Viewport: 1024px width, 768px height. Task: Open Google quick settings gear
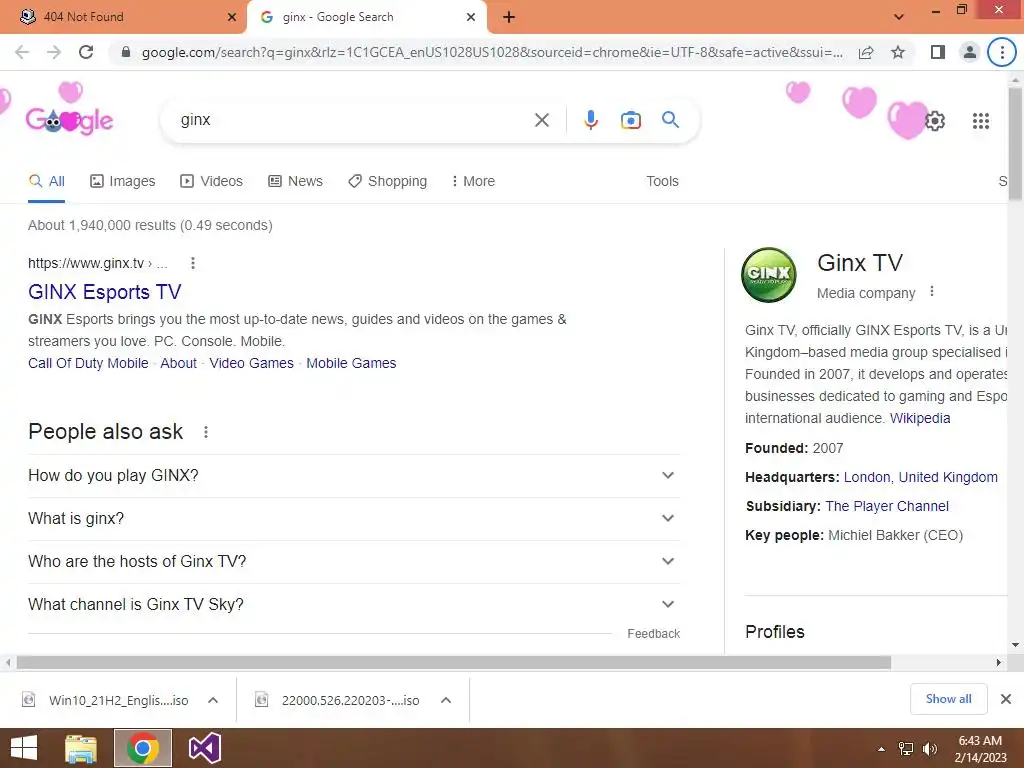pyautogui.click(x=935, y=121)
